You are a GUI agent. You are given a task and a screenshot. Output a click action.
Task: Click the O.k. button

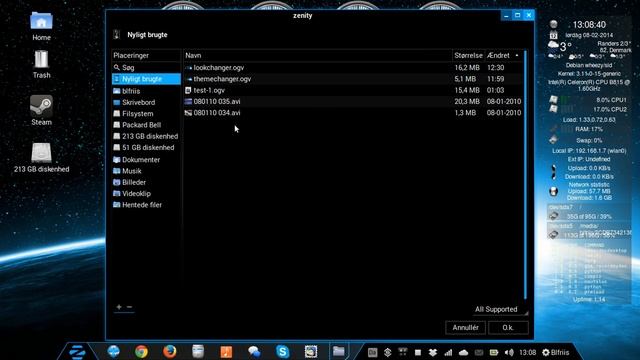(x=508, y=328)
